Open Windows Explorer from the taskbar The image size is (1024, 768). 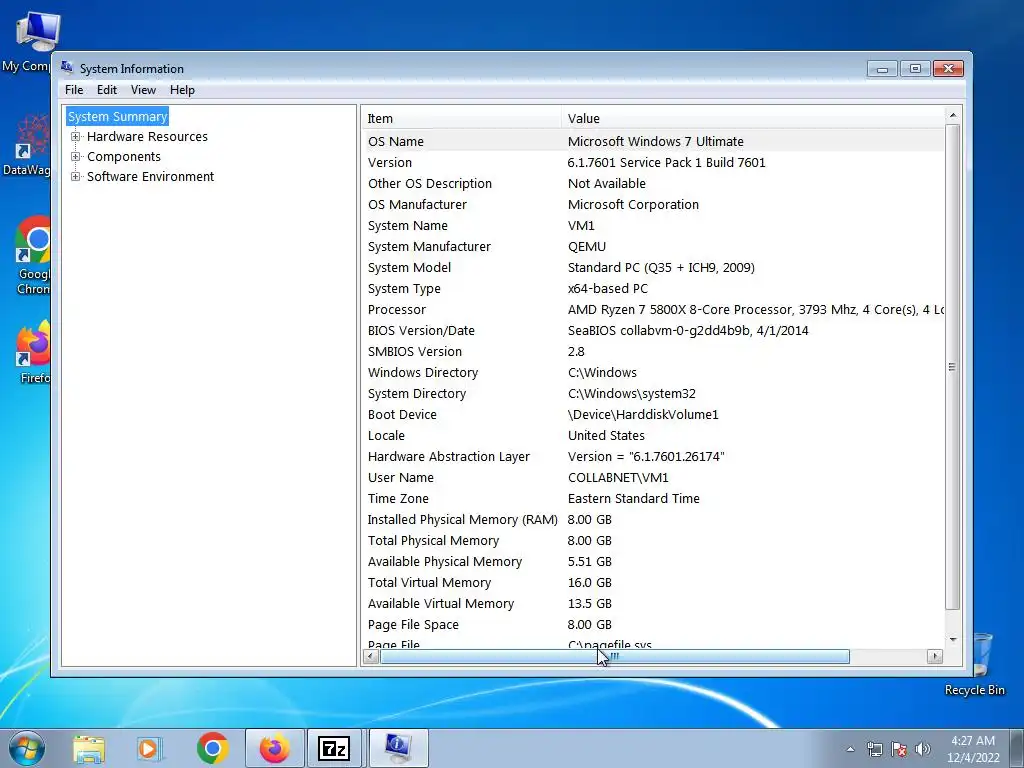pos(89,748)
